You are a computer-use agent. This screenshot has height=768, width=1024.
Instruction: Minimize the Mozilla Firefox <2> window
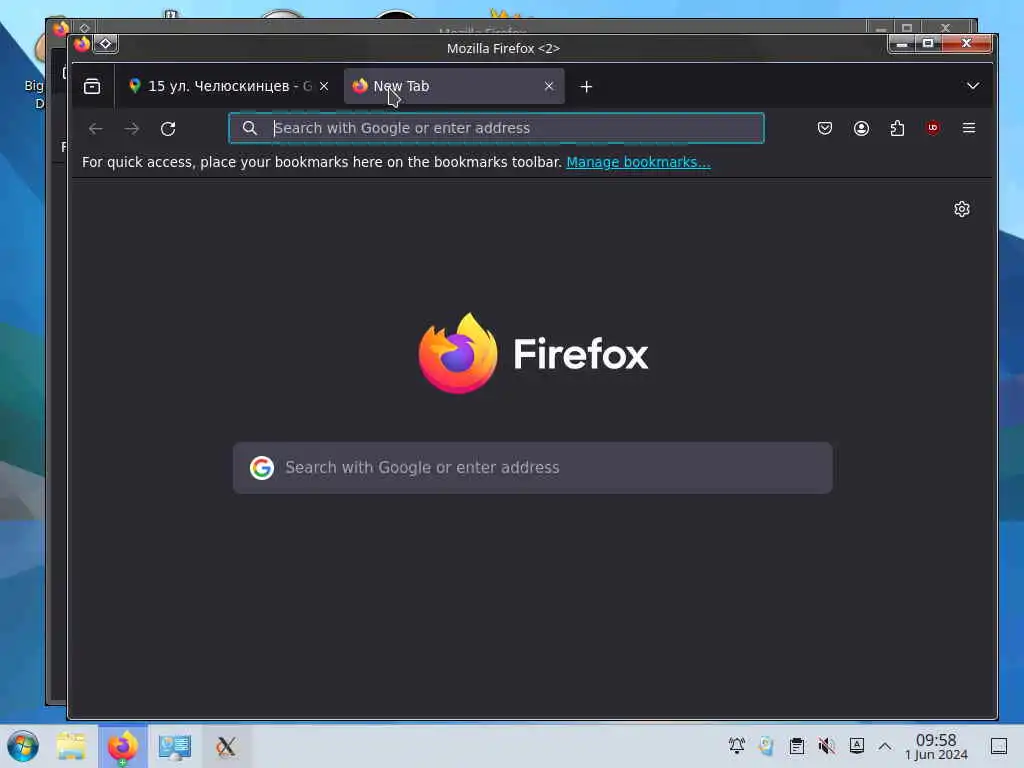point(902,44)
